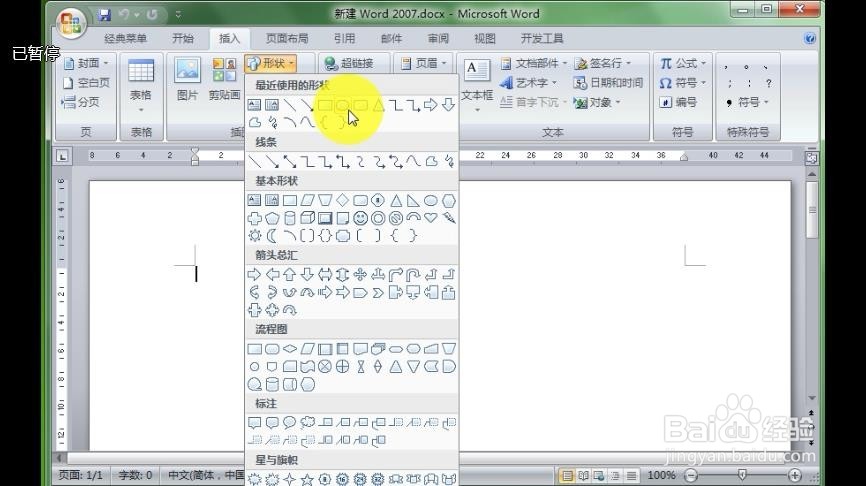Switch to the 页面布局 tab
Image resolution: width=866 pixels, height=486 pixels.
(x=287, y=39)
